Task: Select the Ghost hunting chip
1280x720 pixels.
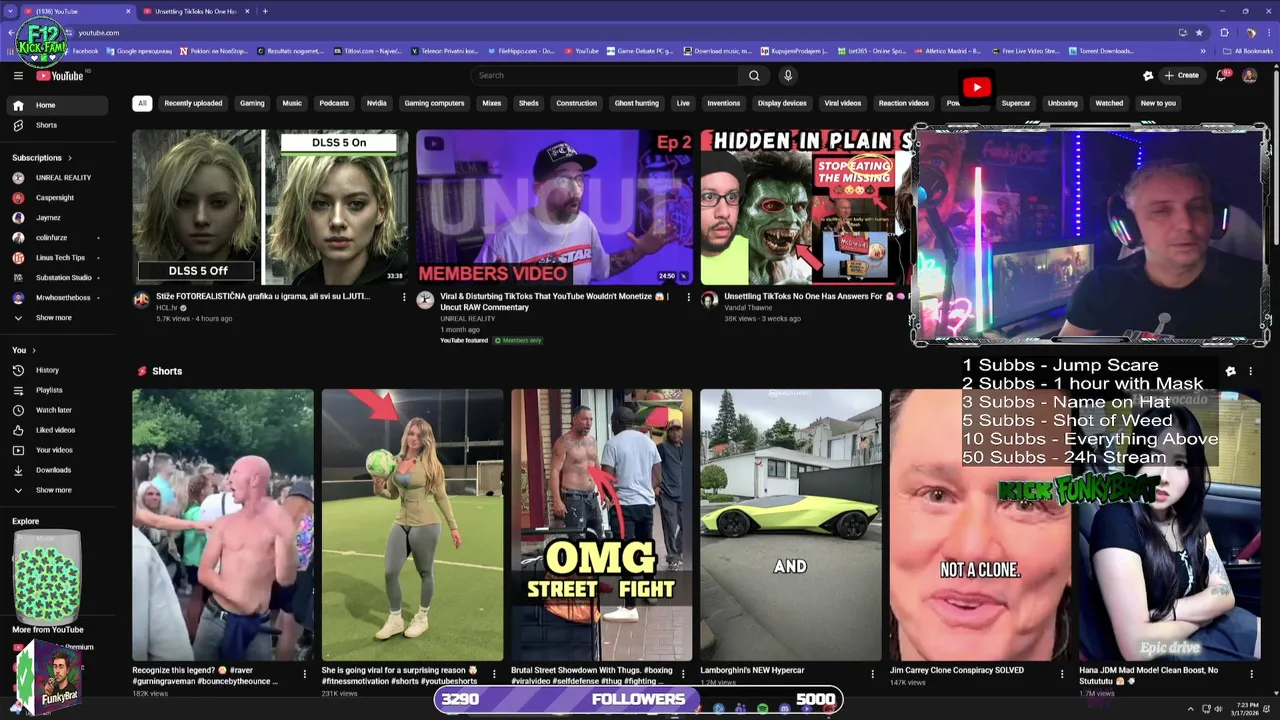Action: coord(636,103)
